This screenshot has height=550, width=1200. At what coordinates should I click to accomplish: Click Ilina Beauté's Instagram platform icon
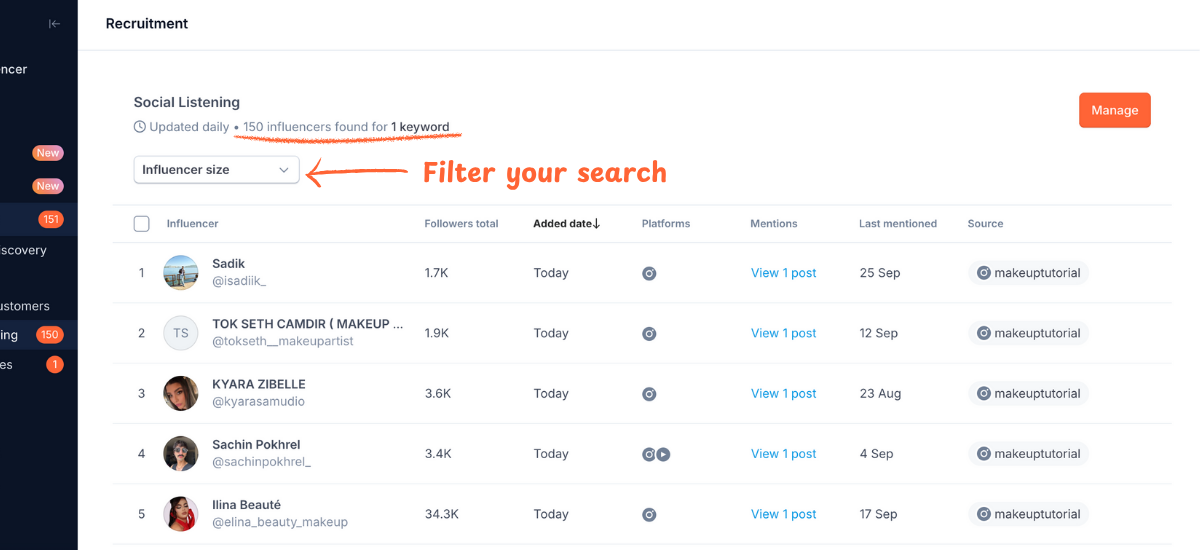pyautogui.click(x=649, y=514)
